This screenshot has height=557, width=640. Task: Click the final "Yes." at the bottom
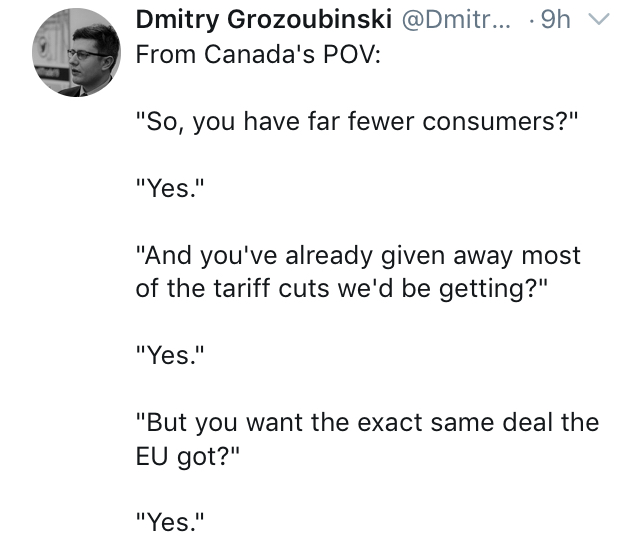click(170, 522)
